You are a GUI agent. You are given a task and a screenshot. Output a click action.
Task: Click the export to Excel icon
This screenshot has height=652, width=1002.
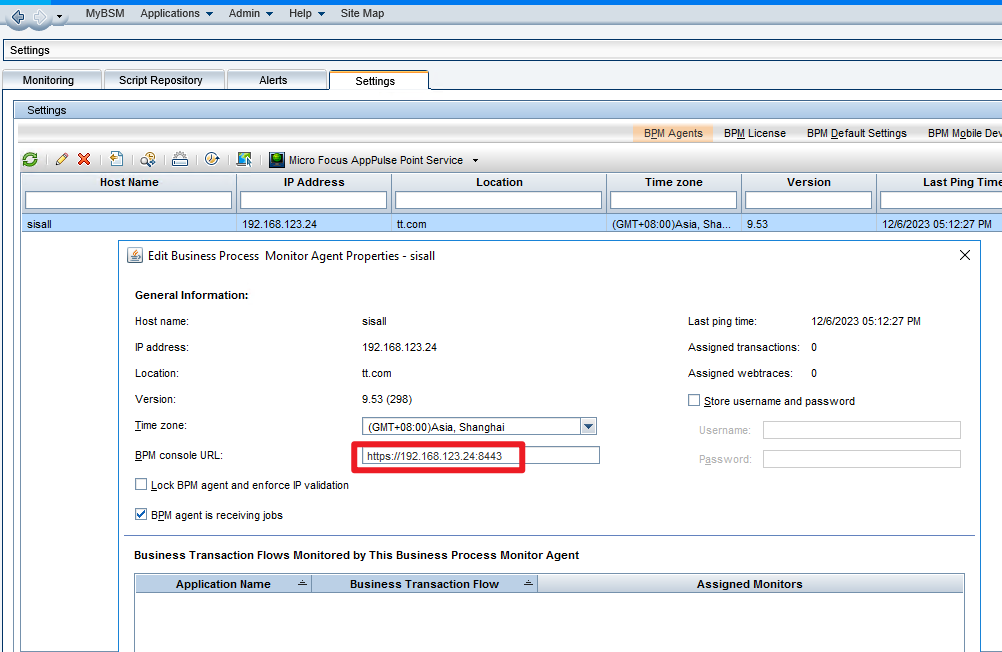click(116, 159)
